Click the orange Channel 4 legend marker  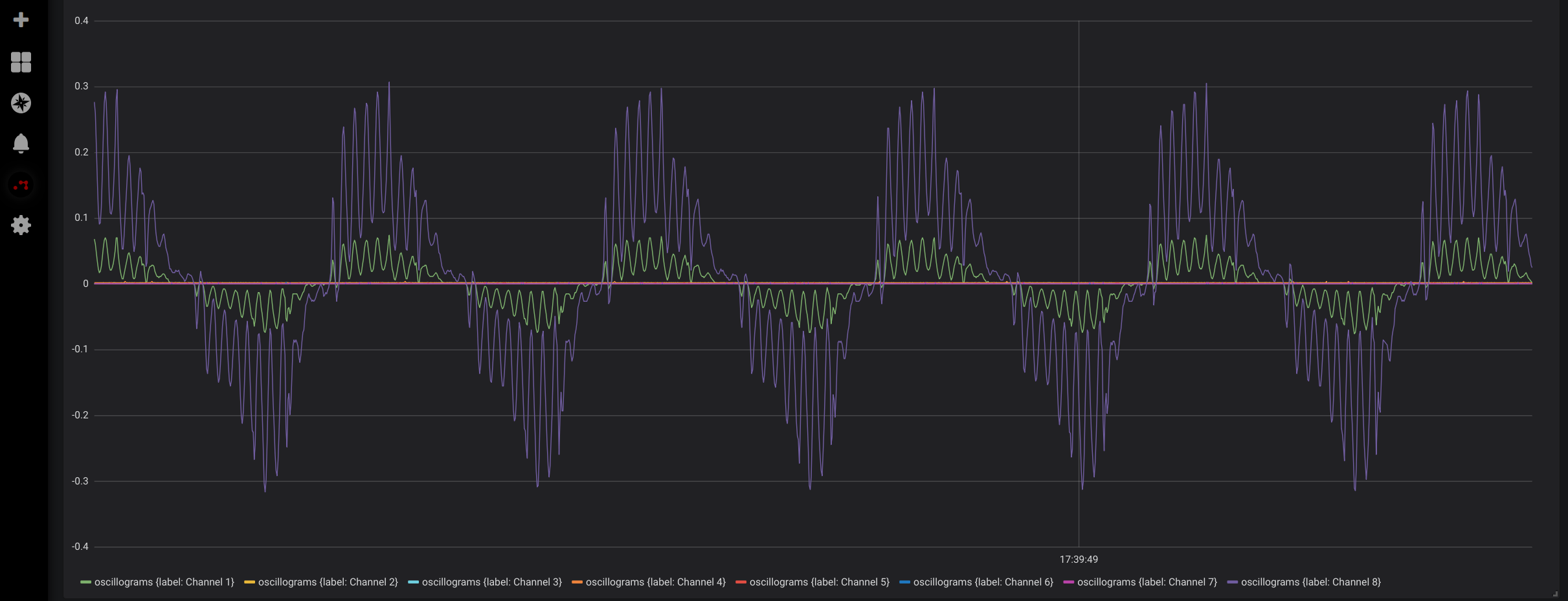tap(576, 582)
